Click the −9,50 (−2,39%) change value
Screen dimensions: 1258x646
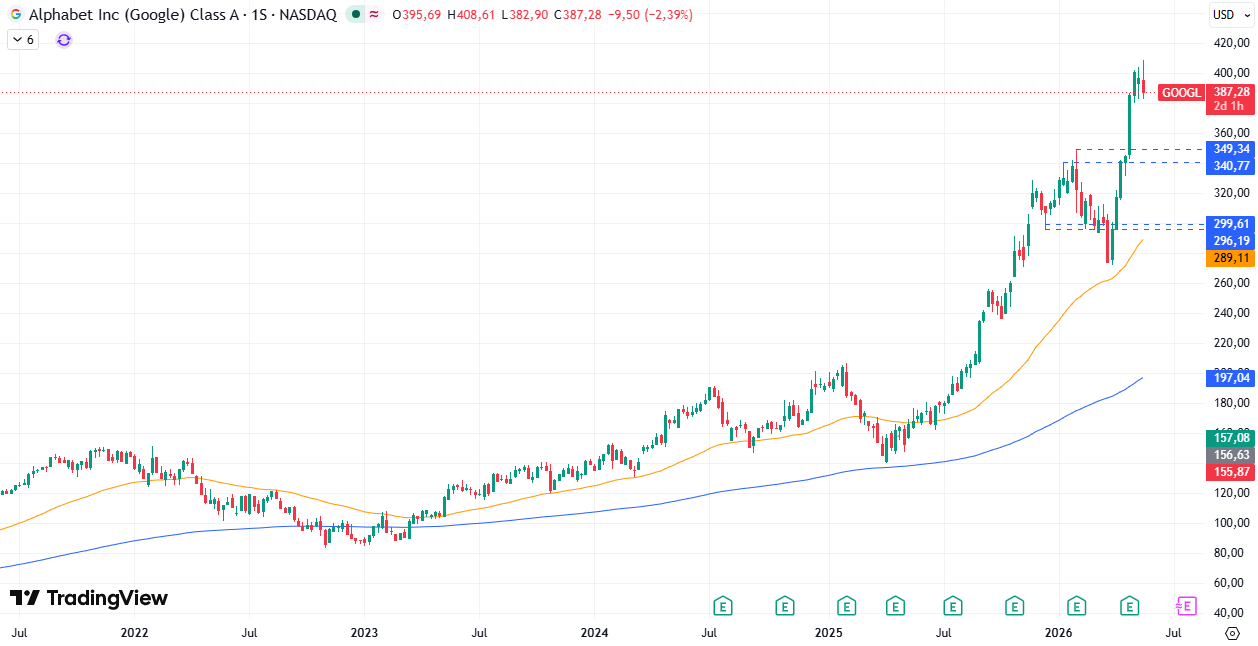point(649,15)
